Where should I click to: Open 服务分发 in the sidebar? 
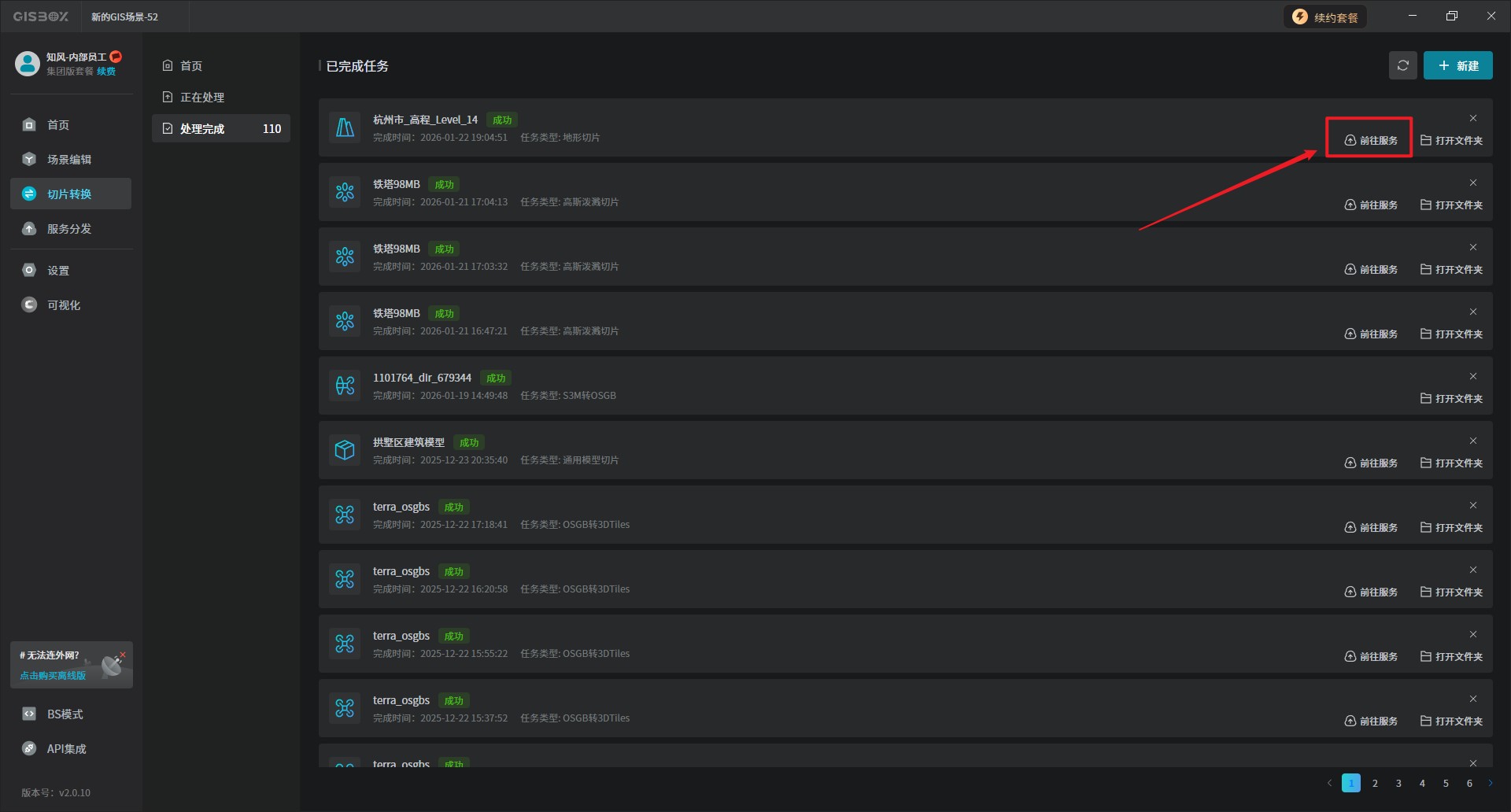coord(69,229)
